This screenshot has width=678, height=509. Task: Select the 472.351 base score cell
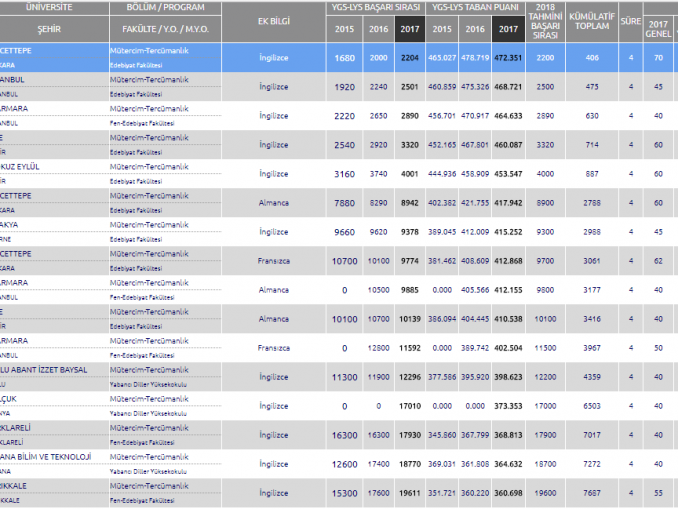508,58
